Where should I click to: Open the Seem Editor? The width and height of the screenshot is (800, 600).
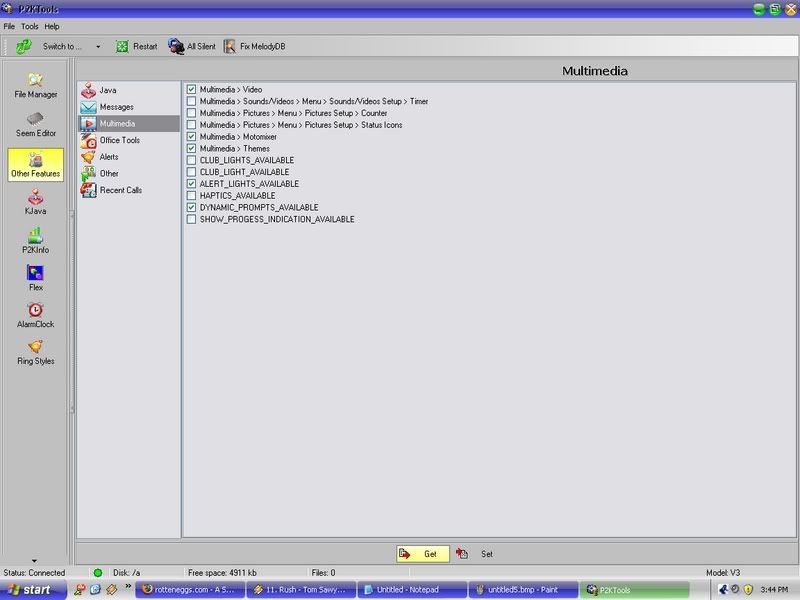pos(36,124)
